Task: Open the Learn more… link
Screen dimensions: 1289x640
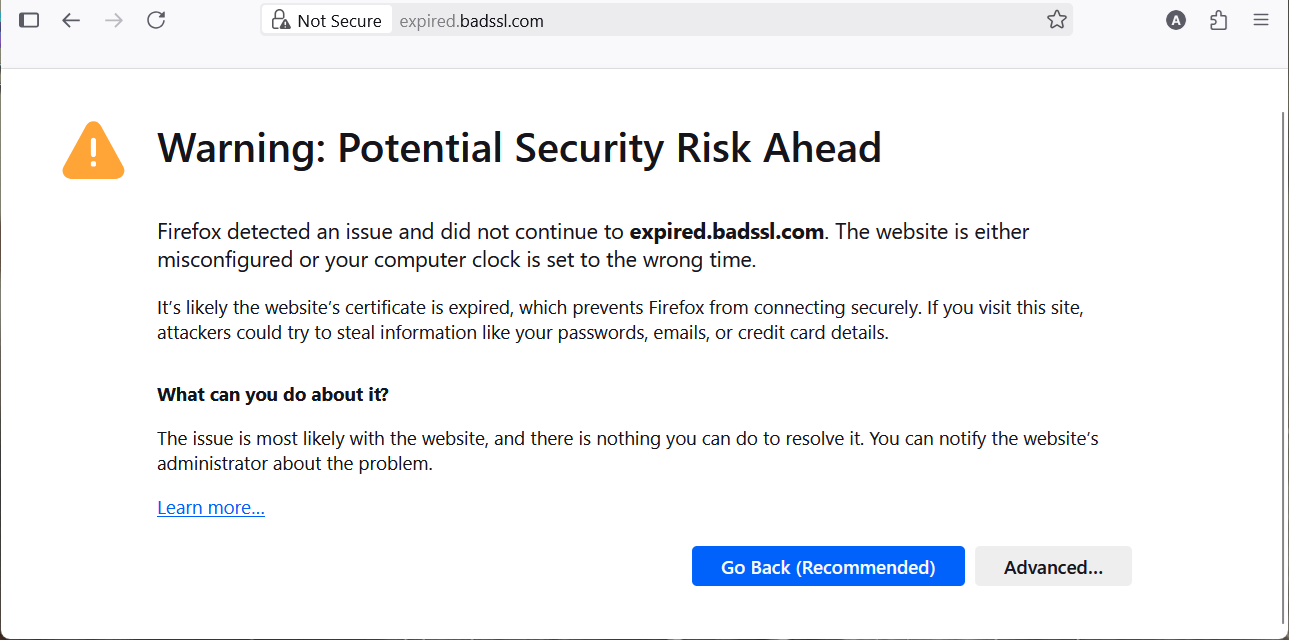Action: point(211,508)
